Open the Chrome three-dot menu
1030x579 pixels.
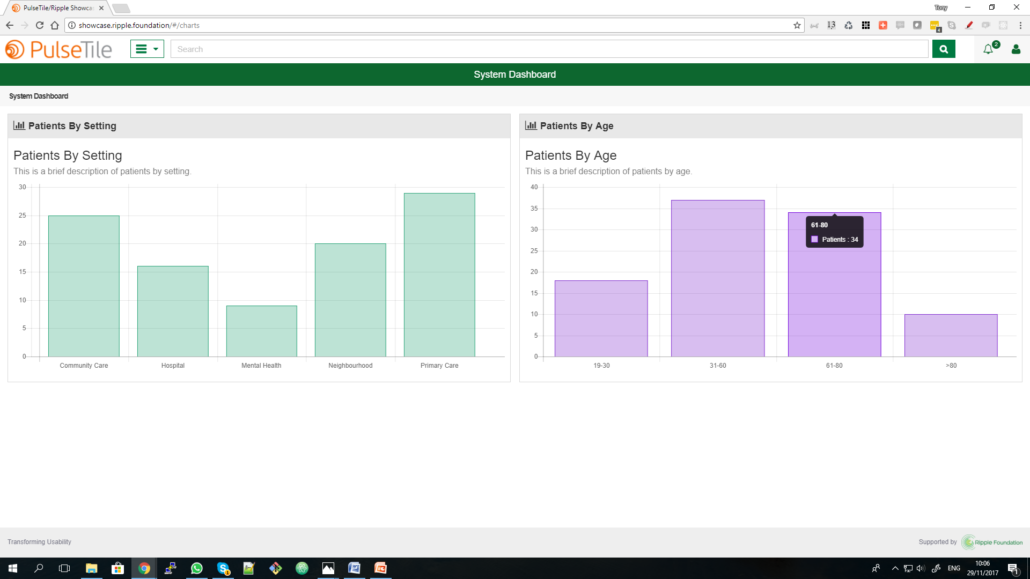(1019, 25)
